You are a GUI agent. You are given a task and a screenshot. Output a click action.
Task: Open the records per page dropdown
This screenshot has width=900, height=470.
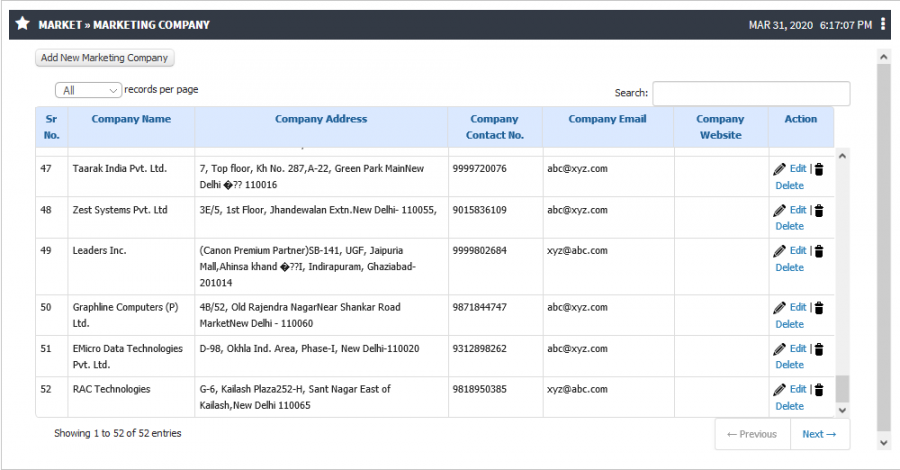88,90
